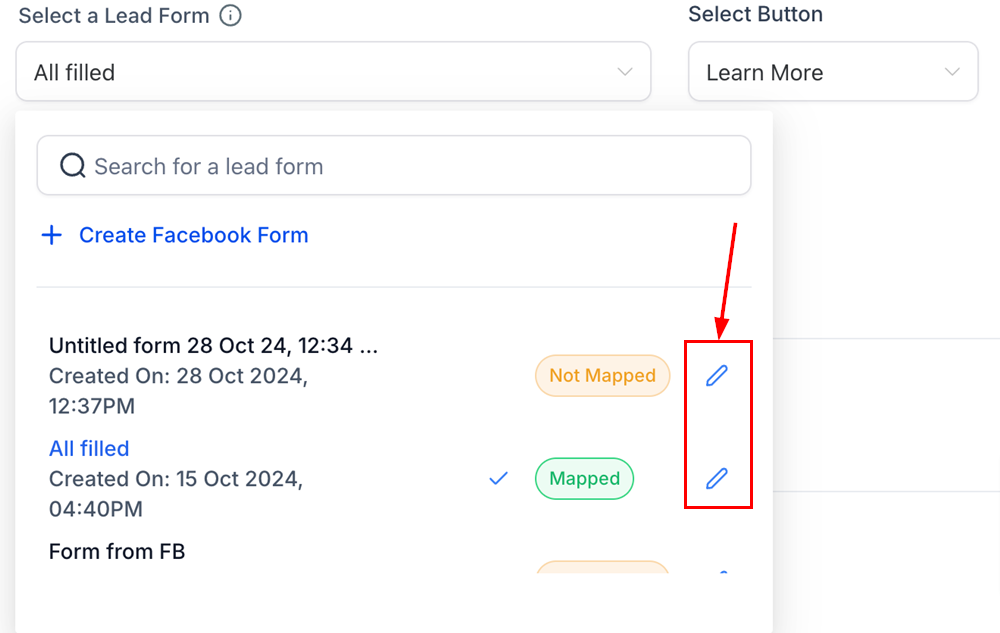The height and width of the screenshot is (633, 1000).
Task: Collapse the lead form list using its chevron
Action: (625, 72)
